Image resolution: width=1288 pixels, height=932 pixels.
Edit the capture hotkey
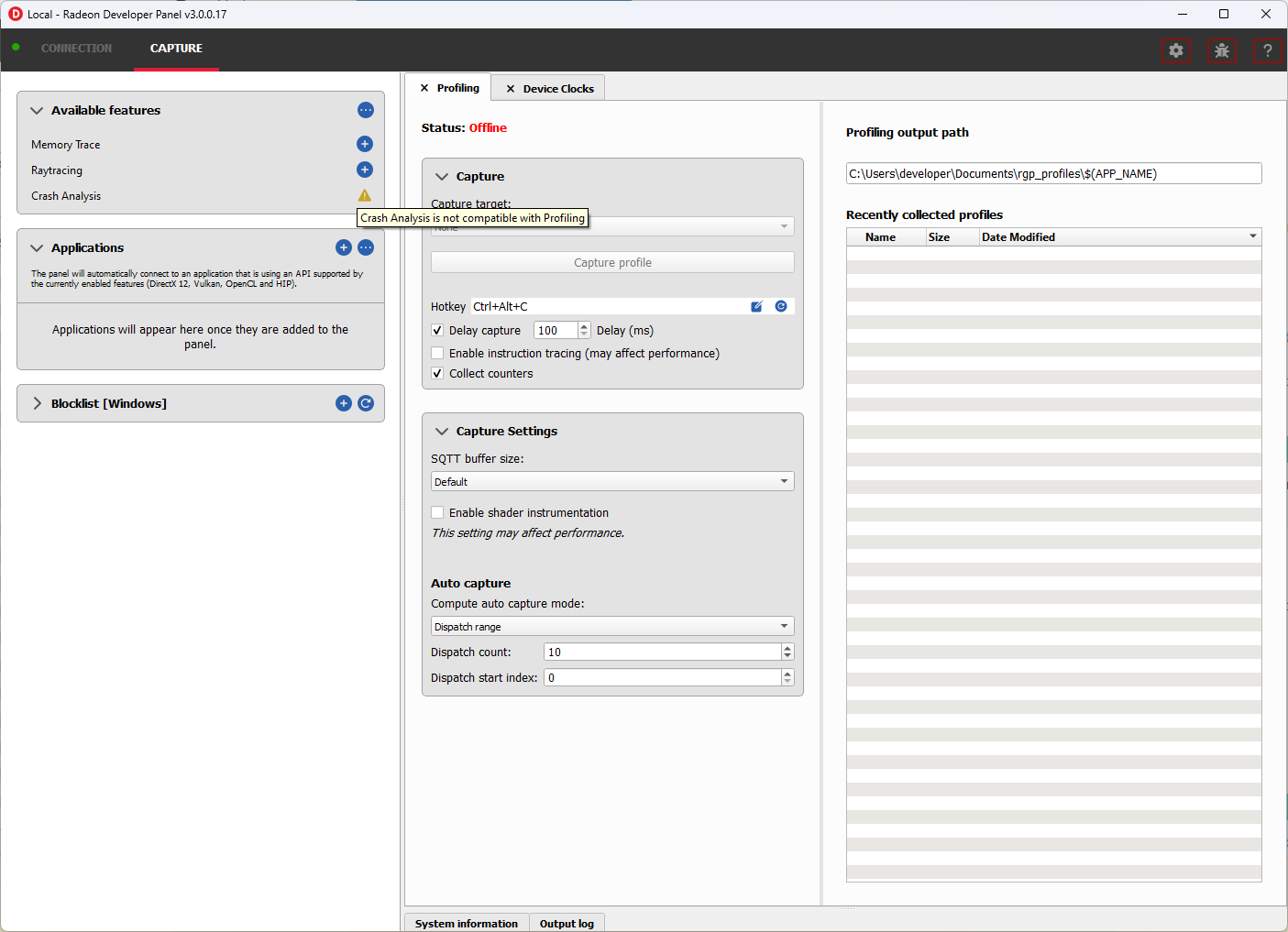click(757, 306)
